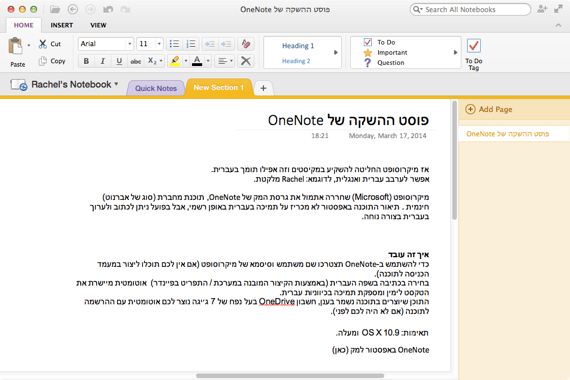The width and height of the screenshot is (570, 380).
Task: Delete with the X icon
Action: click(246, 61)
